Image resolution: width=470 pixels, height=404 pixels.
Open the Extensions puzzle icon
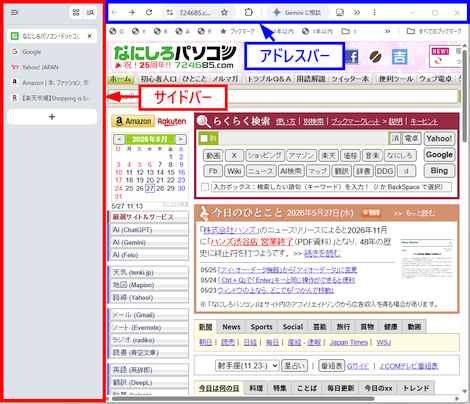tap(249, 13)
